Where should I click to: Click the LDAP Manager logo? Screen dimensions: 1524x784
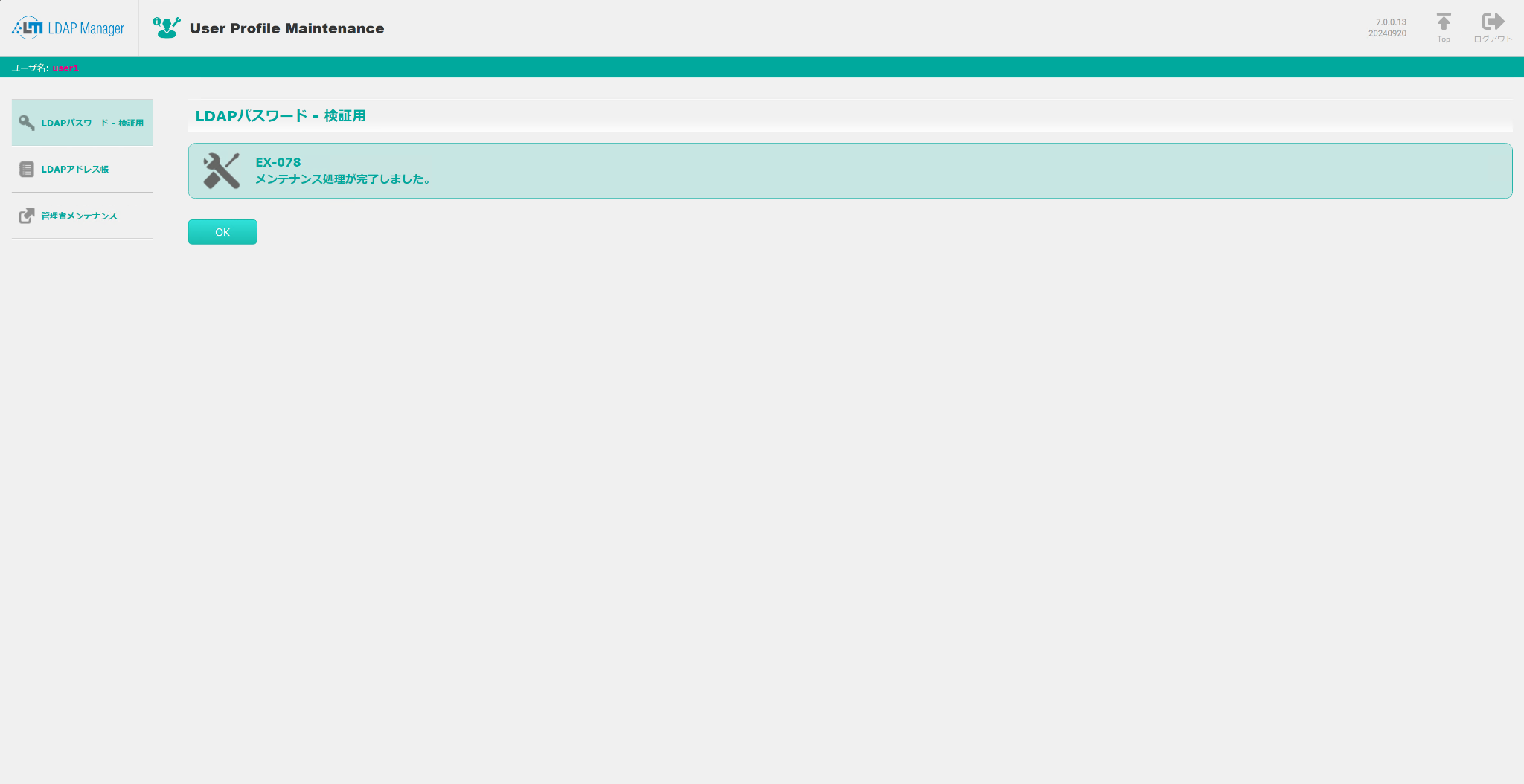68,28
